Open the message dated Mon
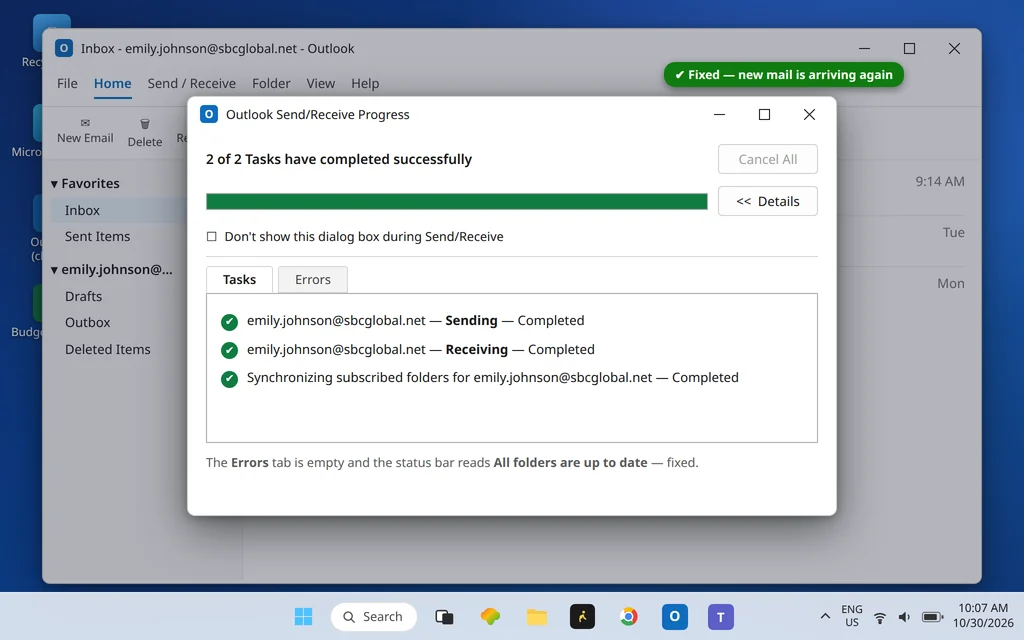Screen dimensions: 1024x640 951,283
